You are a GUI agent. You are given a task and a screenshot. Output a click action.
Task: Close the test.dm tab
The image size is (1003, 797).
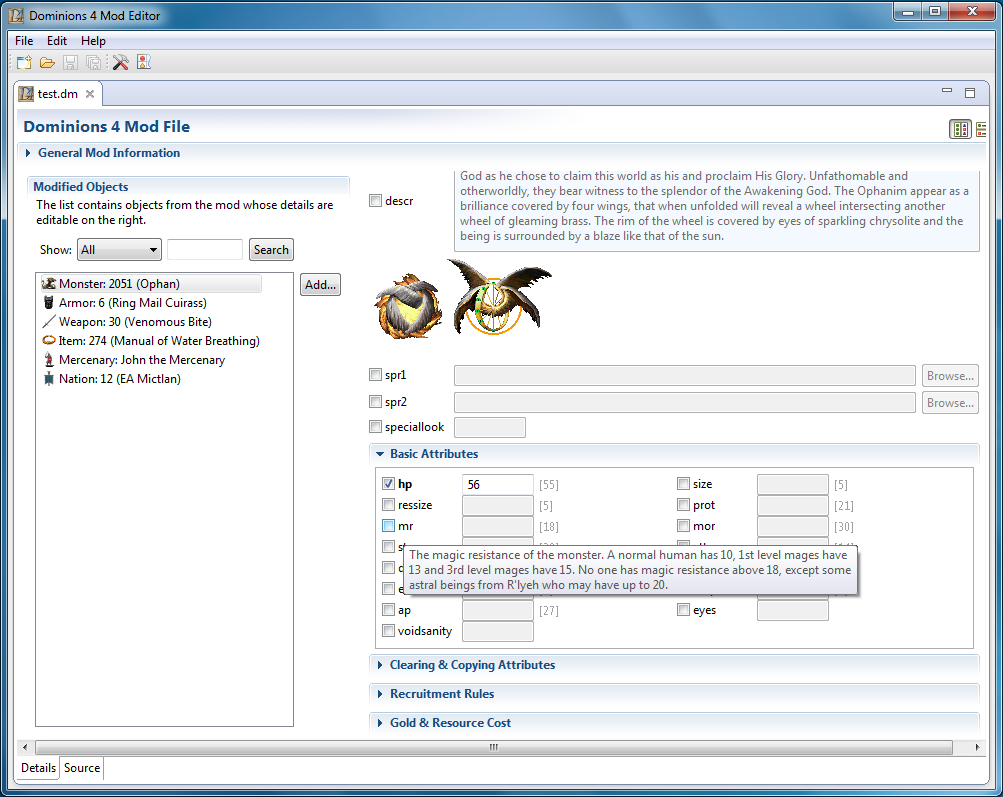pyautogui.click(x=90, y=94)
